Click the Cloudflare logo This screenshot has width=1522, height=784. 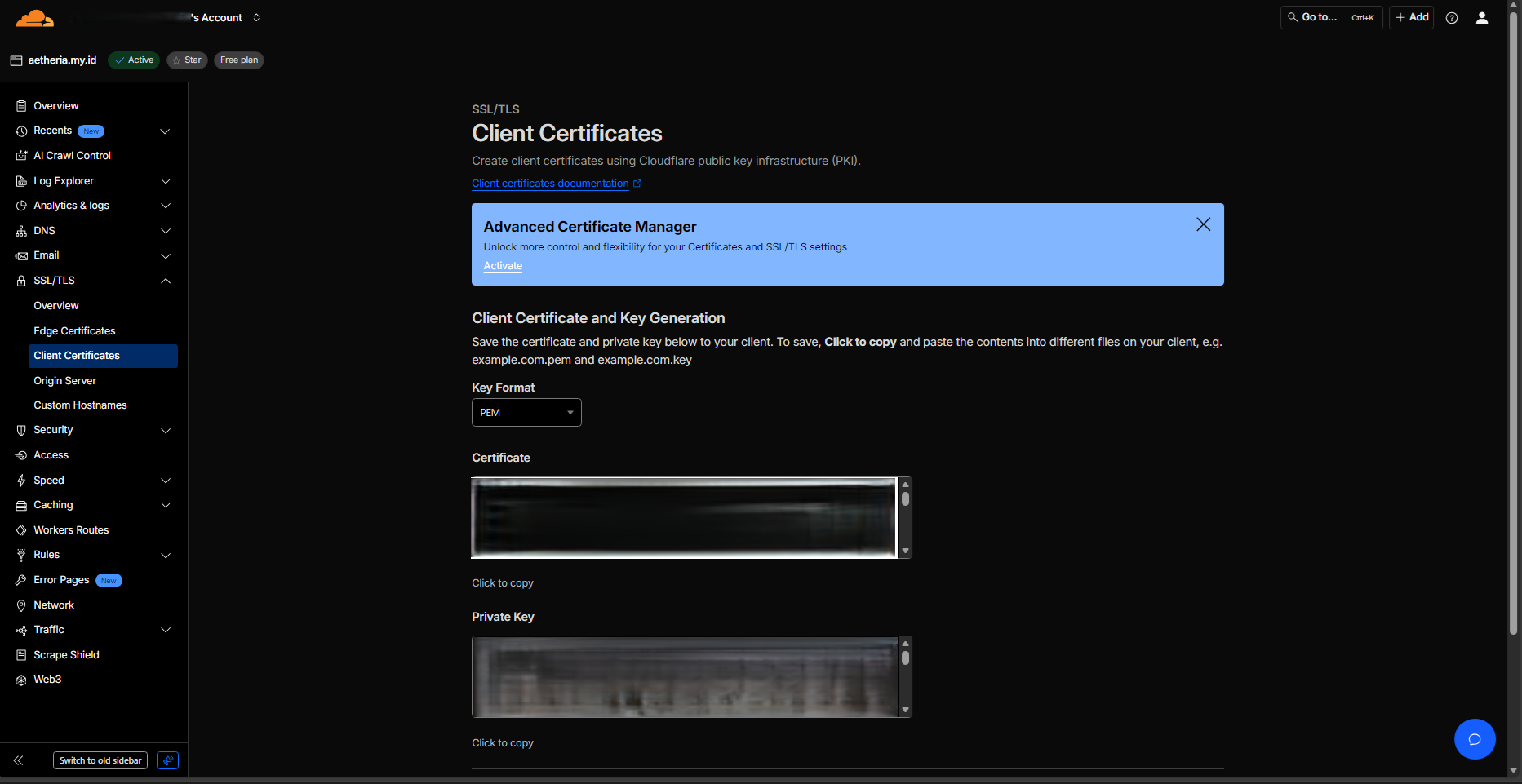(x=34, y=17)
